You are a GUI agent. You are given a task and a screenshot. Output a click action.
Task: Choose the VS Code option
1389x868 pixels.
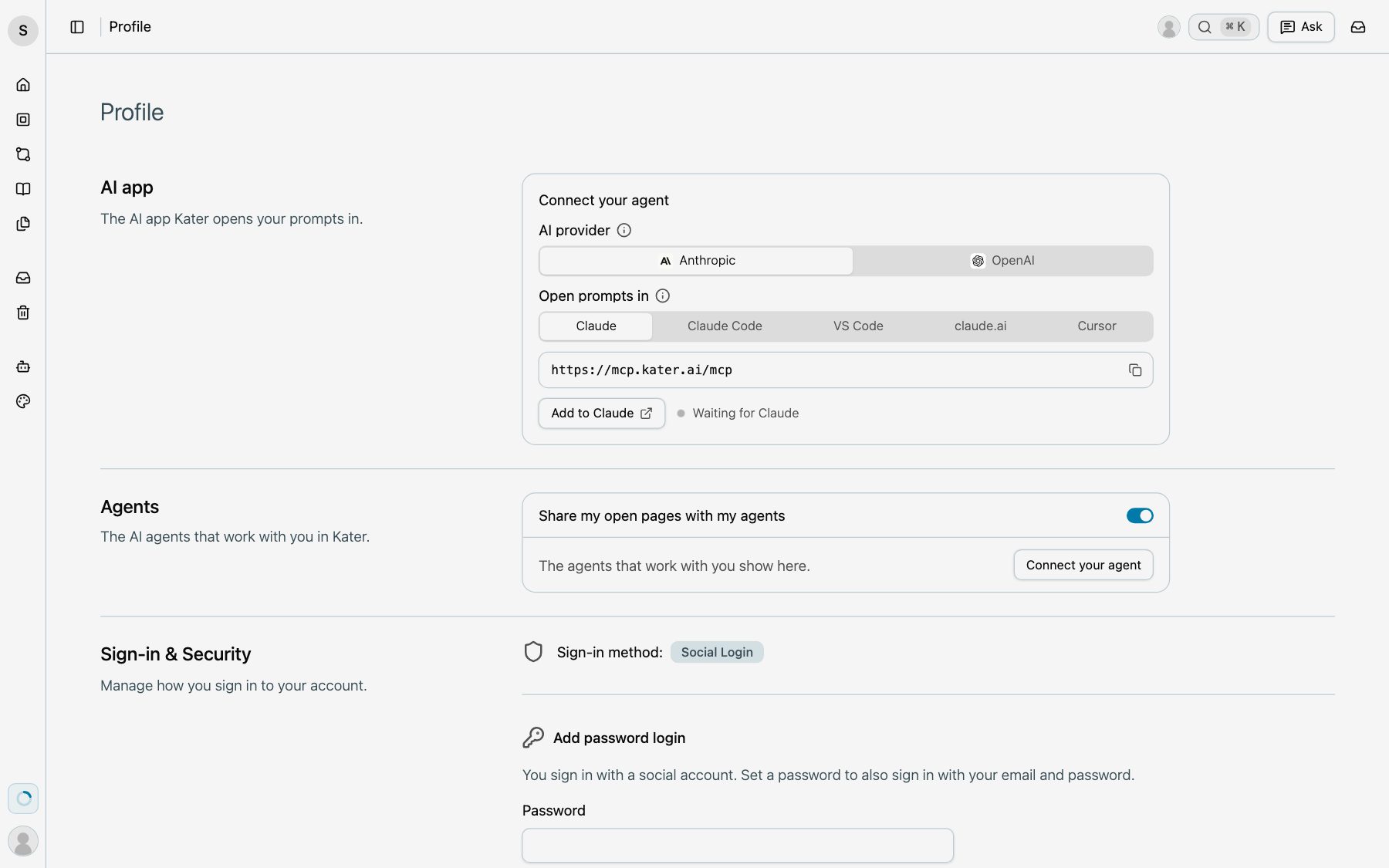858,326
